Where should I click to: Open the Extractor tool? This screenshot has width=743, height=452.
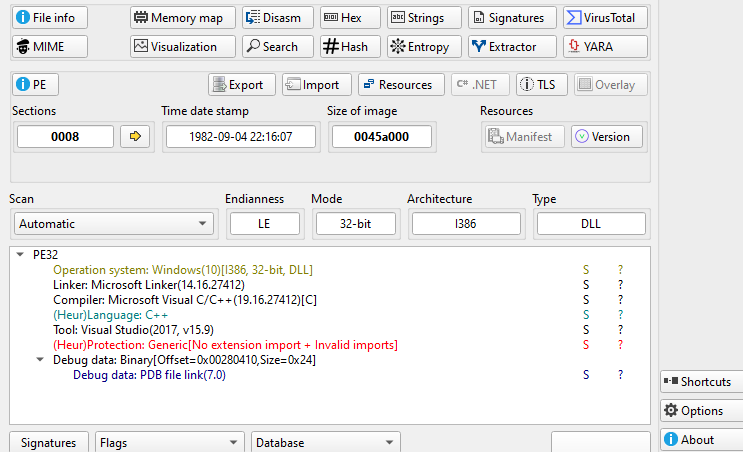click(509, 47)
